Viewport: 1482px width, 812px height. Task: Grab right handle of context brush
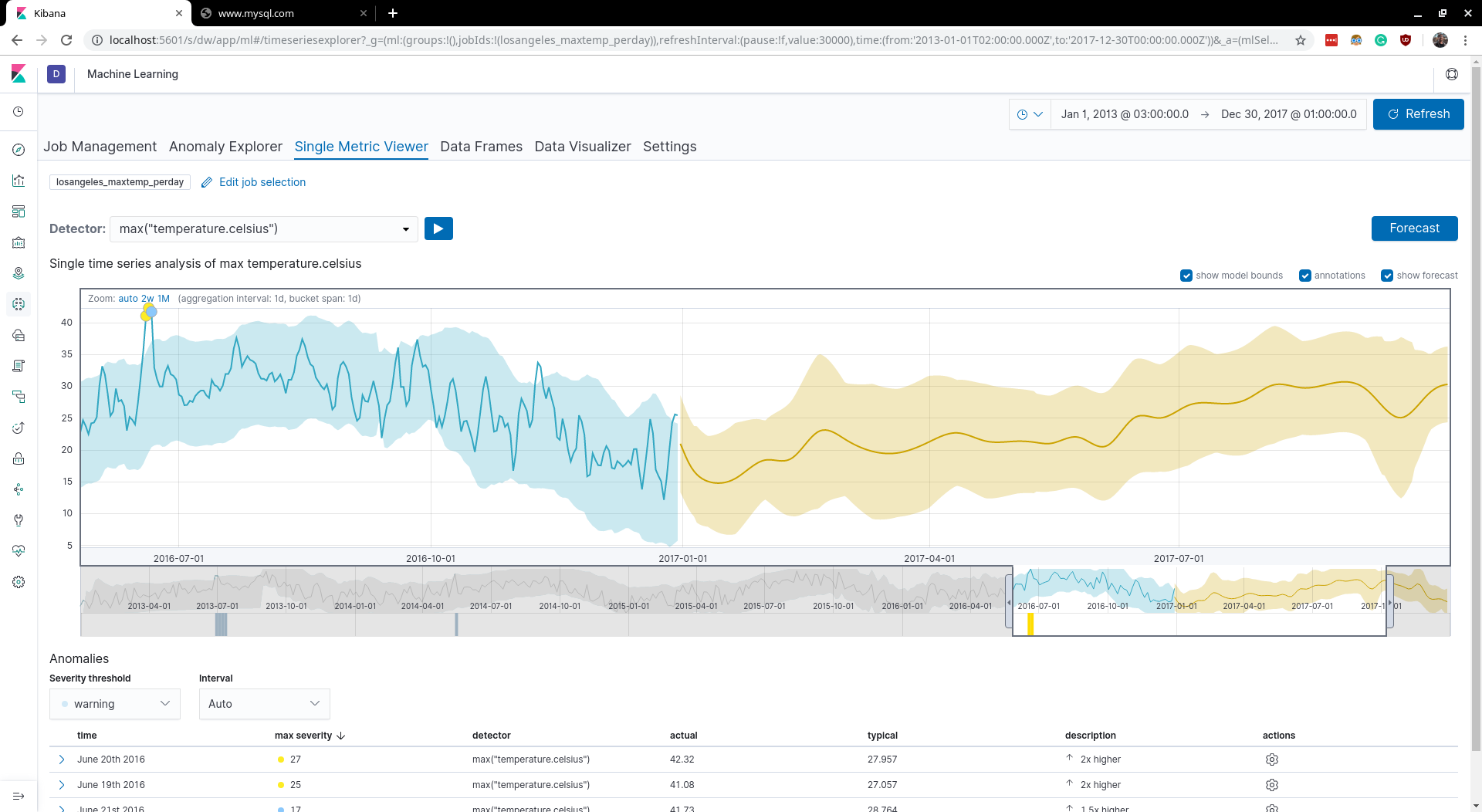point(1390,602)
